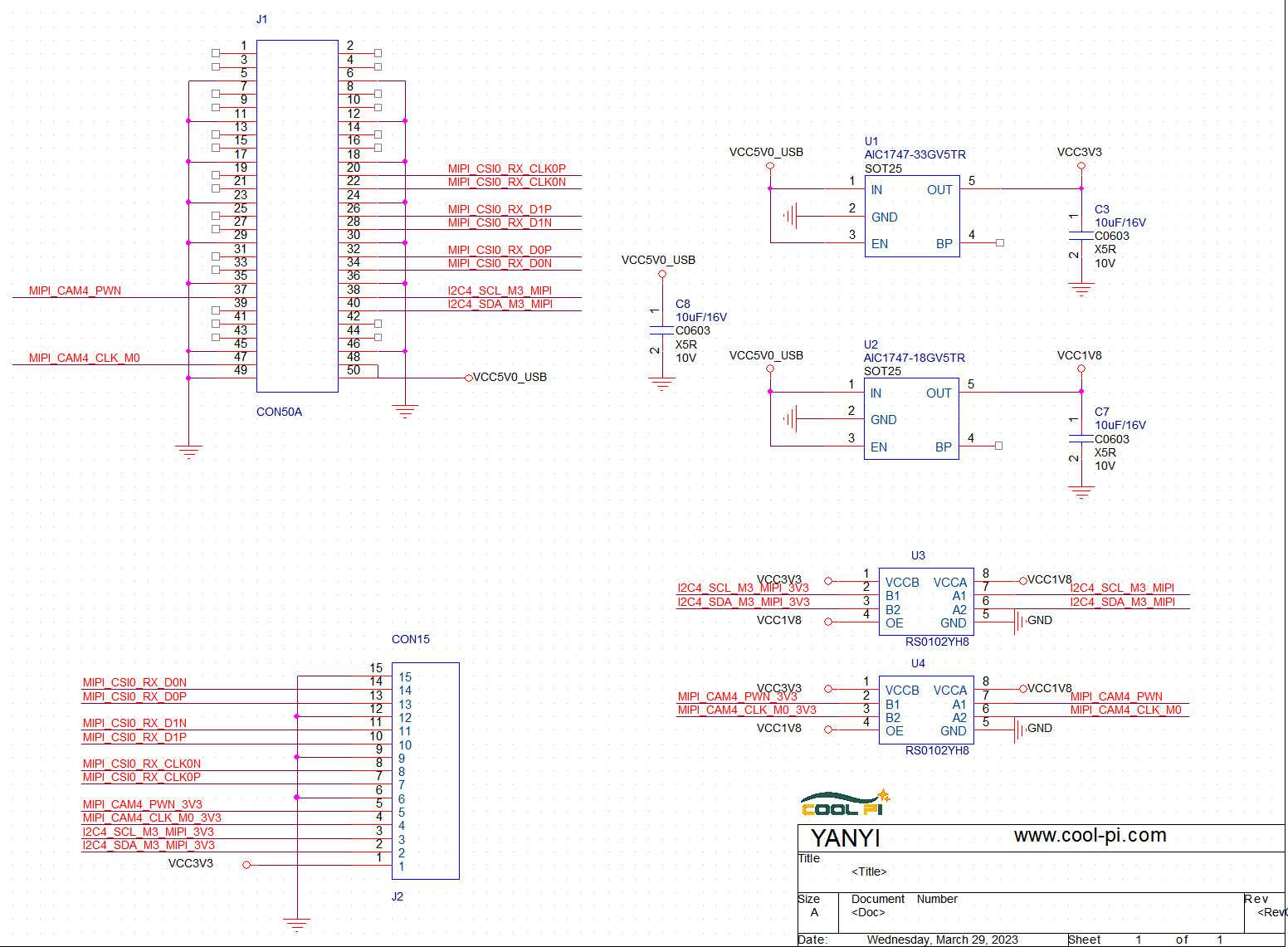Screen dimensions: 1288x947
Task: Click the GND symbol at U4 pin 5
Action: point(1019,730)
